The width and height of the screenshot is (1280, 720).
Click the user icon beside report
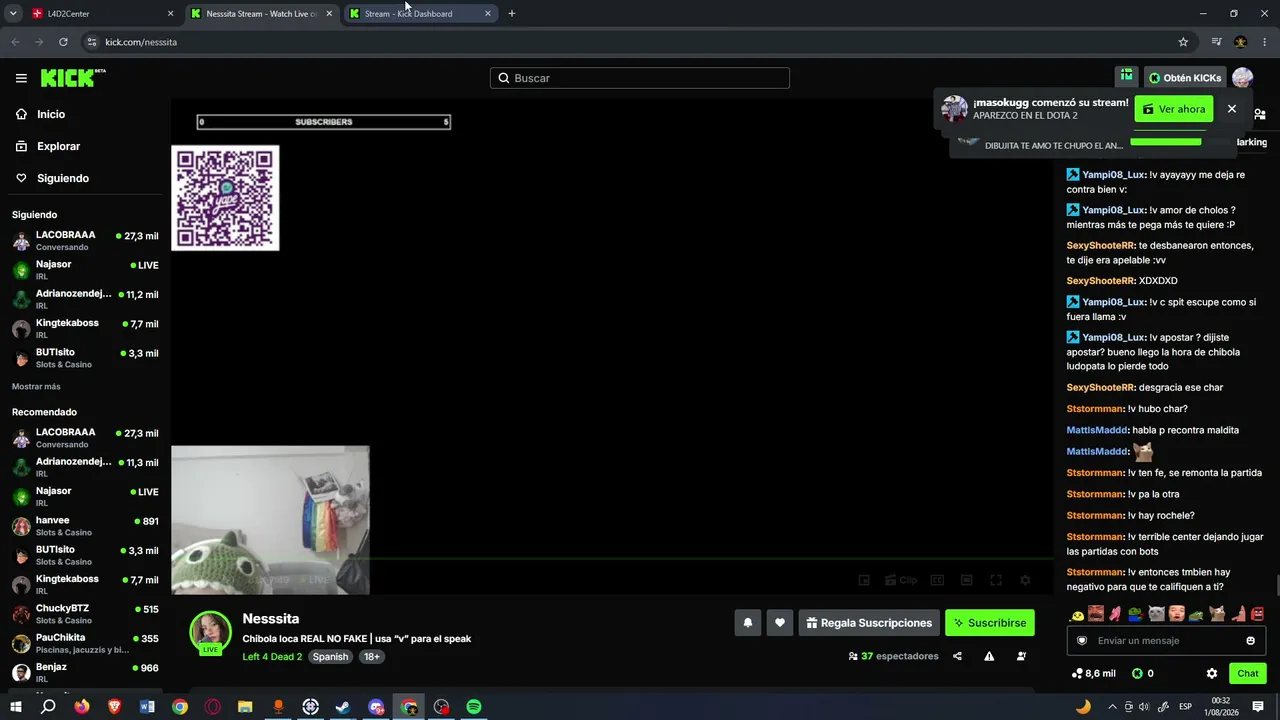tap(1021, 656)
